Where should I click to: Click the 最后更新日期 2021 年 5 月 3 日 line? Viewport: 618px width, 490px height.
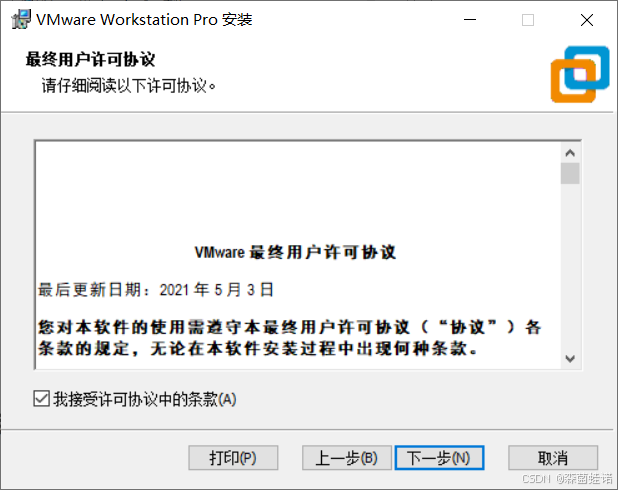point(156,290)
